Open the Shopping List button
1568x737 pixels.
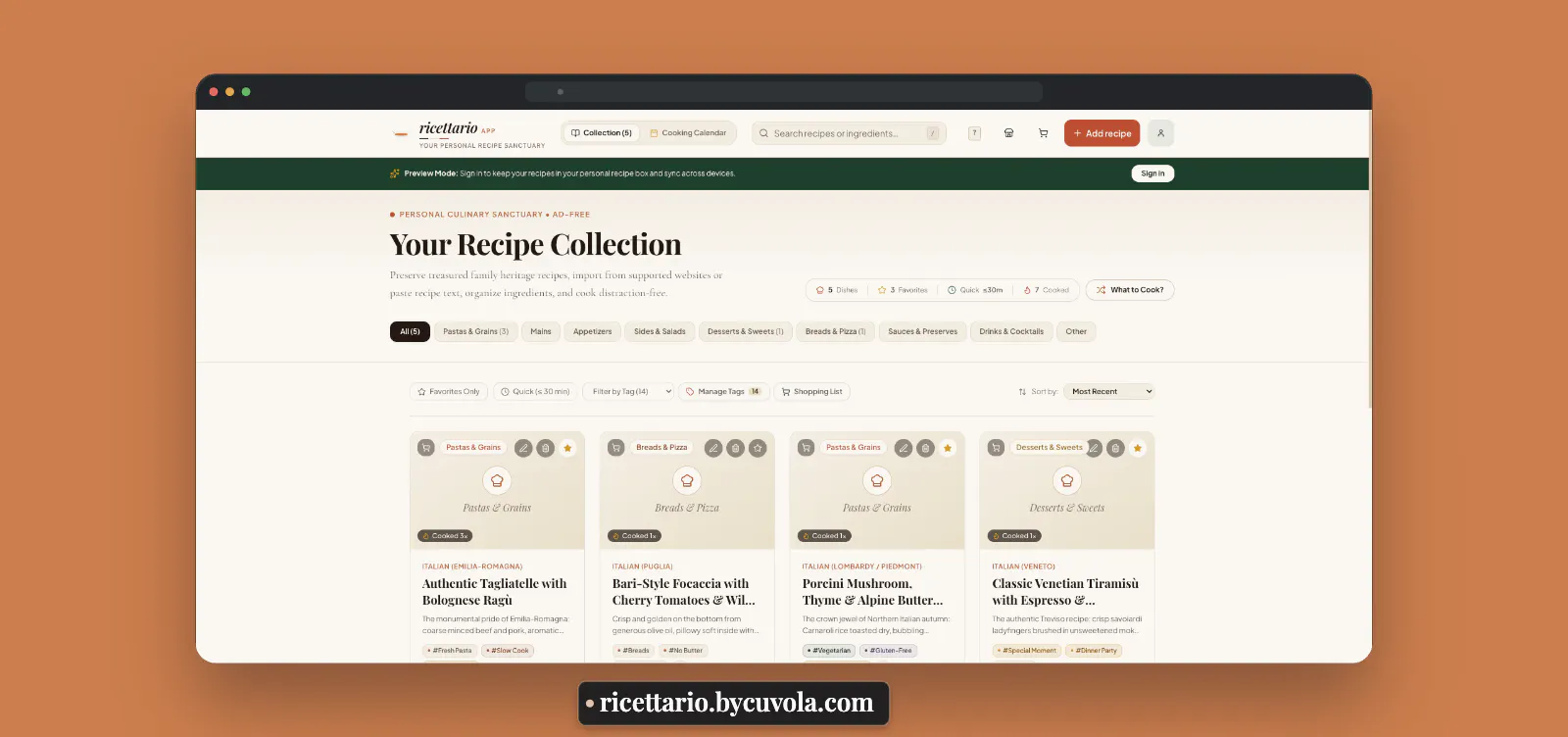tap(812, 392)
